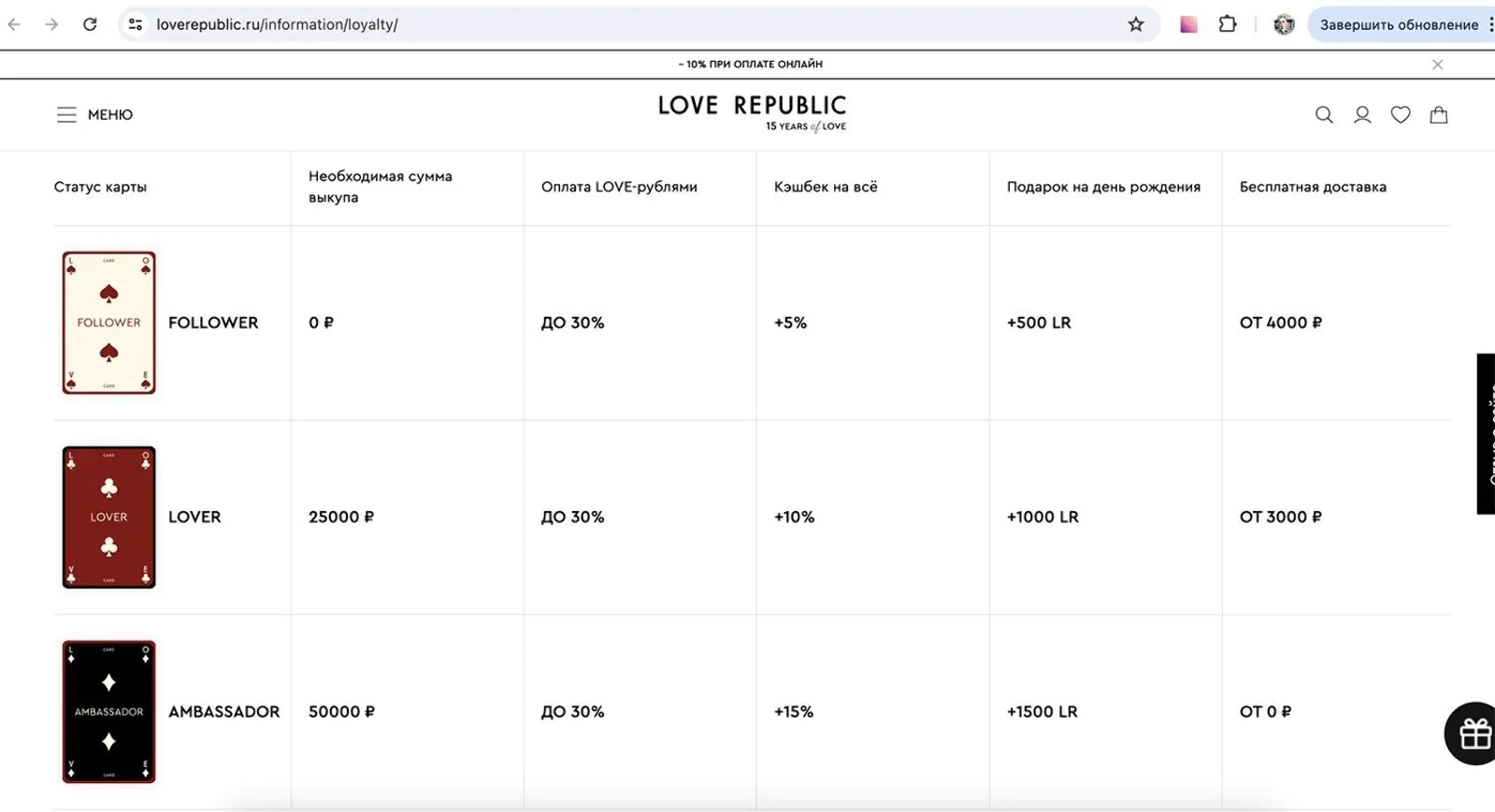Click the AMBASSADOR card image
The image size is (1495, 812).
(x=108, y=711)
